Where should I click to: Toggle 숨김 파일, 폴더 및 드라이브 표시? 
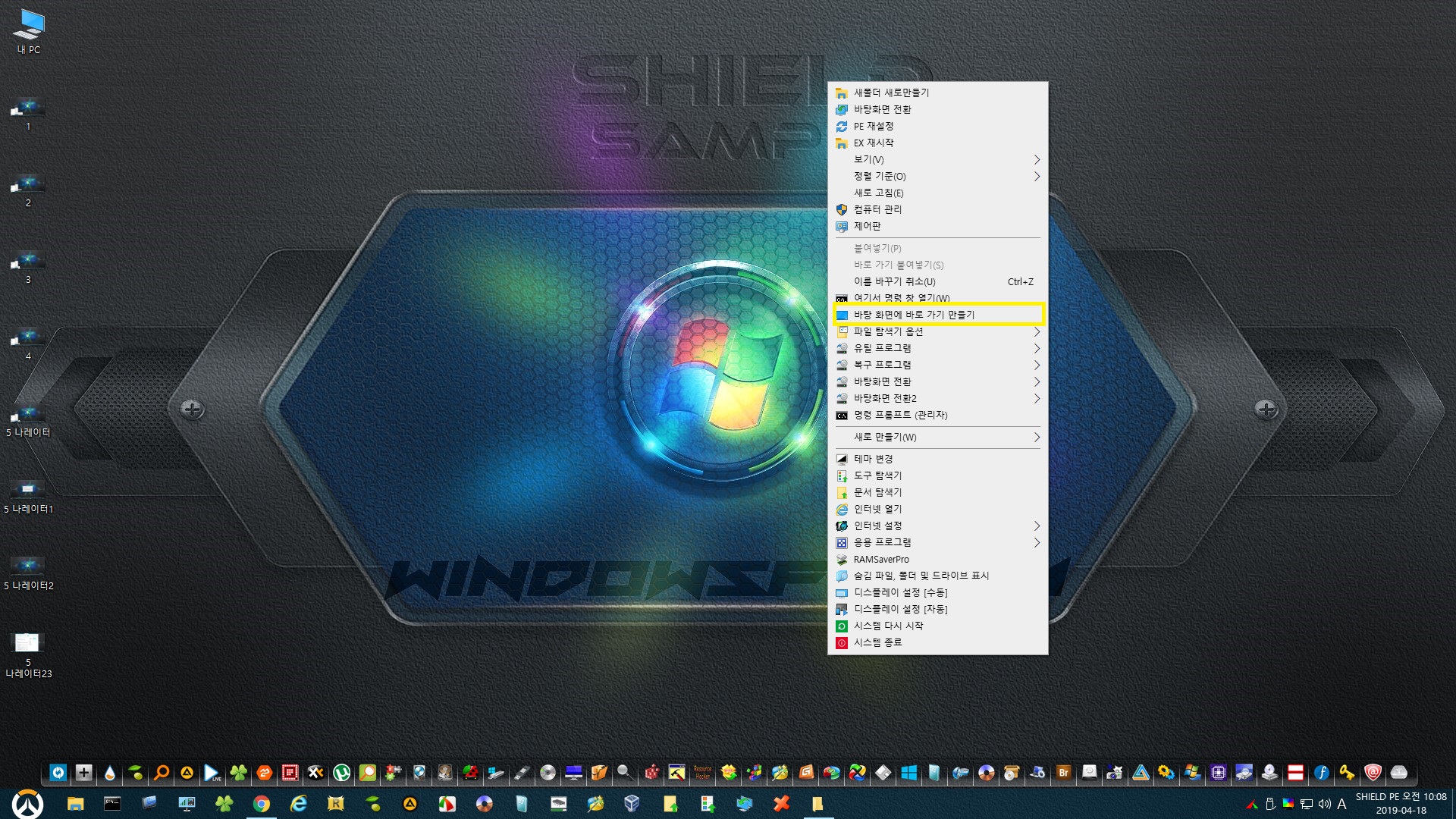[x=937, y=576]
